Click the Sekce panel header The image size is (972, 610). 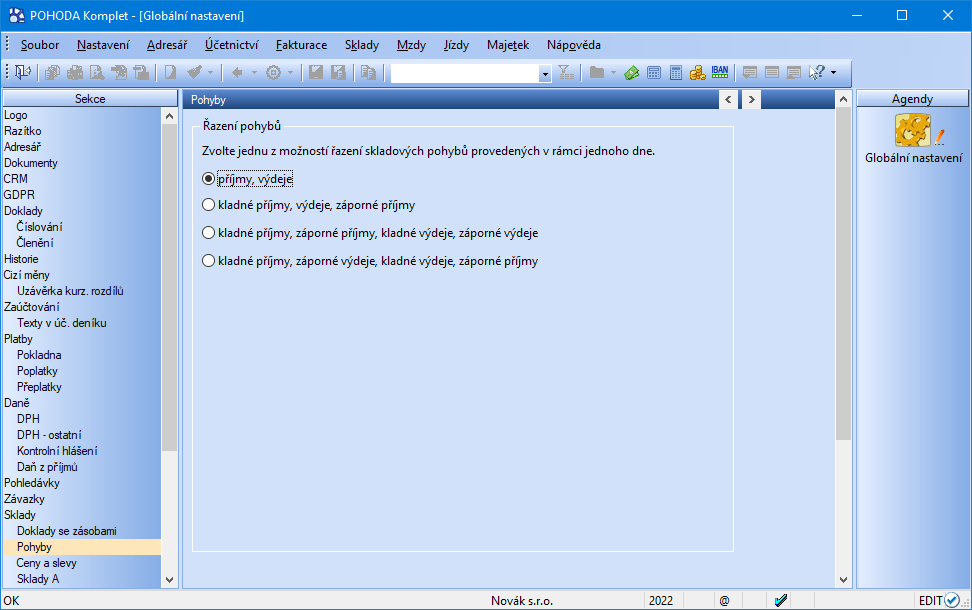(91, 99)
